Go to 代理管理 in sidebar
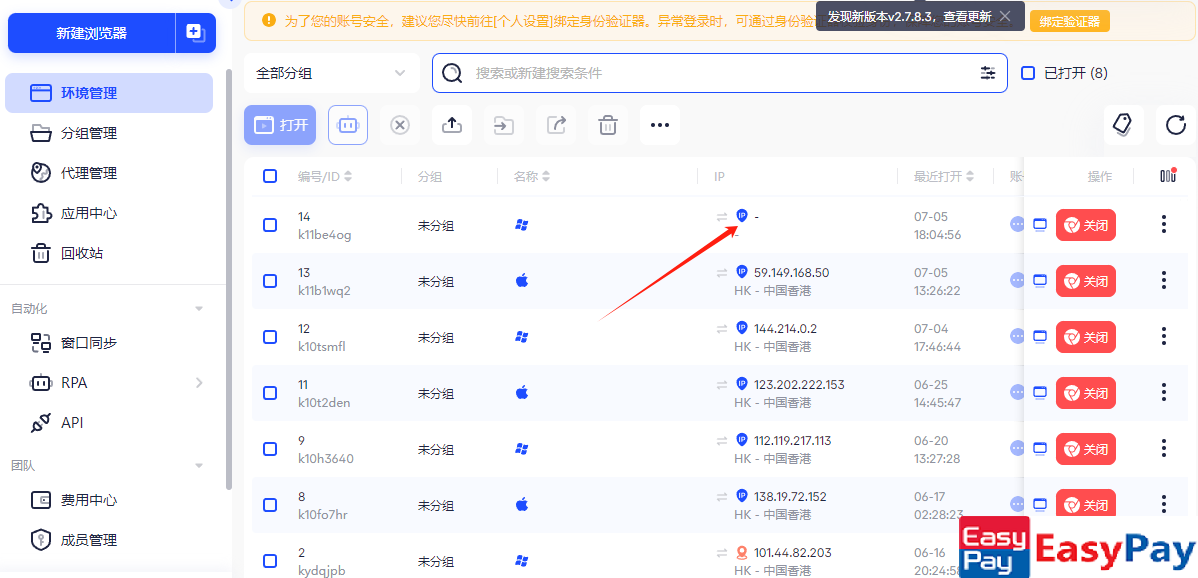The width and height of the screenshot is (1198, 578). pyautogui.click(x=89, y=173)
